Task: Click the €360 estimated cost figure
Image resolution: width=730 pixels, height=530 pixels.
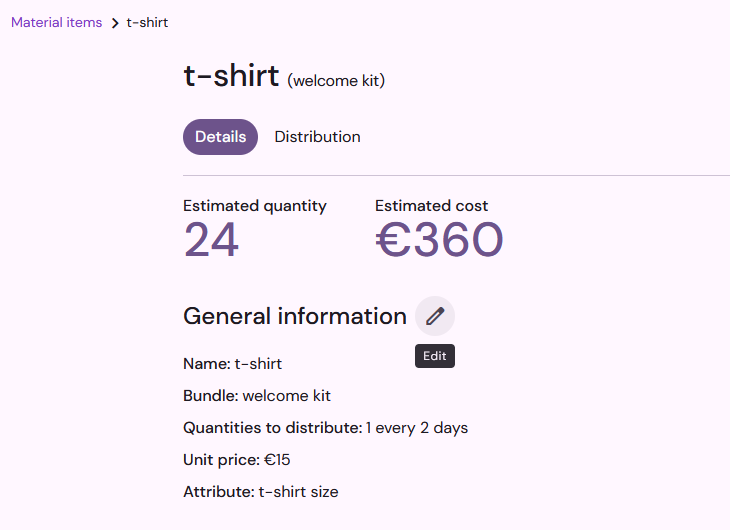Action: pyautogui.click(x=439, y=240)
